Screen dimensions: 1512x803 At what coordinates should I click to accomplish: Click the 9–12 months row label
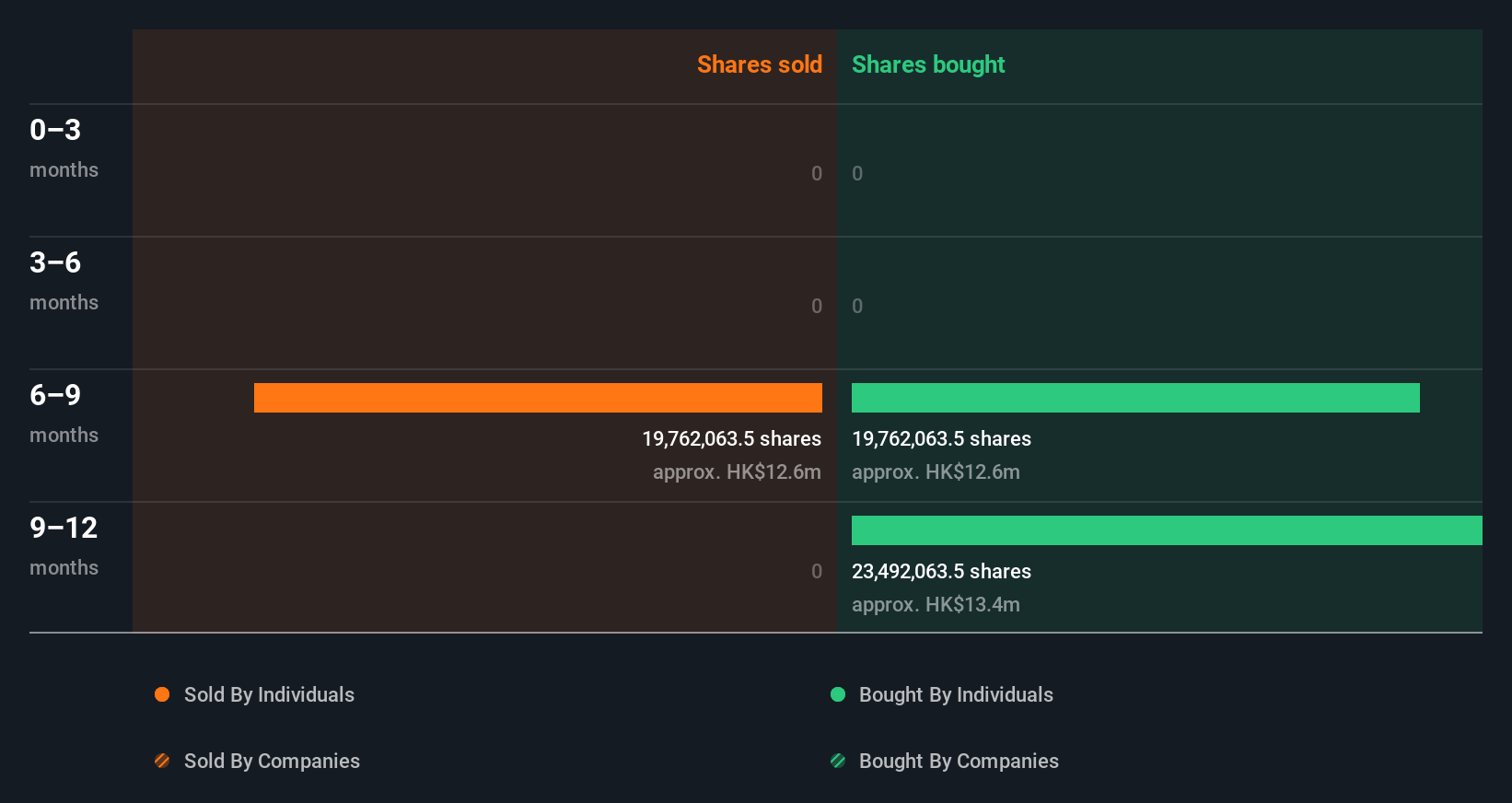tap(64, 545)
